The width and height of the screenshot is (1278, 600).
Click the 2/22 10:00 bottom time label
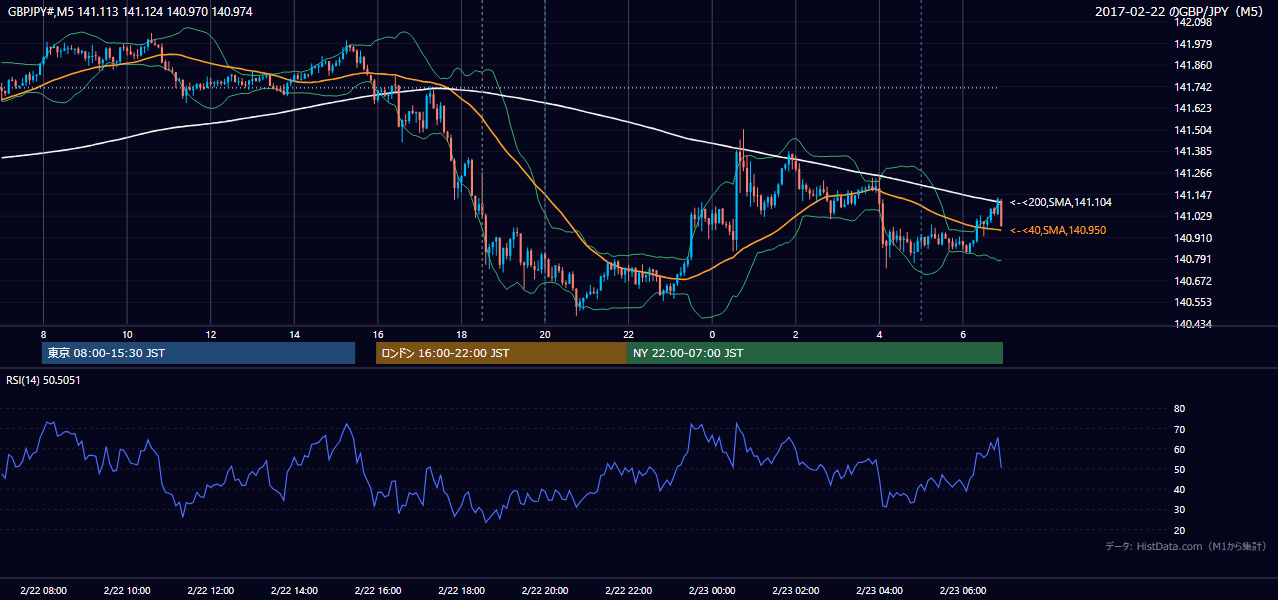click(x=127, y=590)
